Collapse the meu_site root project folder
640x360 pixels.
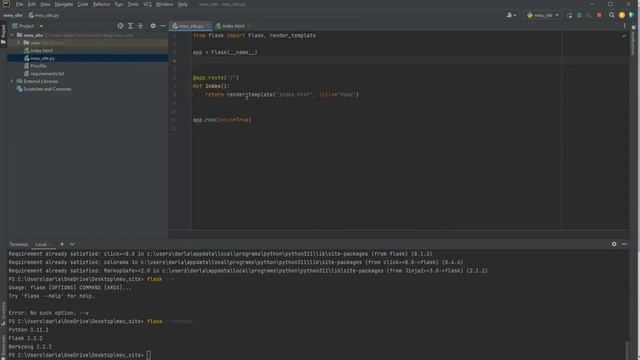tap(12, 35)
